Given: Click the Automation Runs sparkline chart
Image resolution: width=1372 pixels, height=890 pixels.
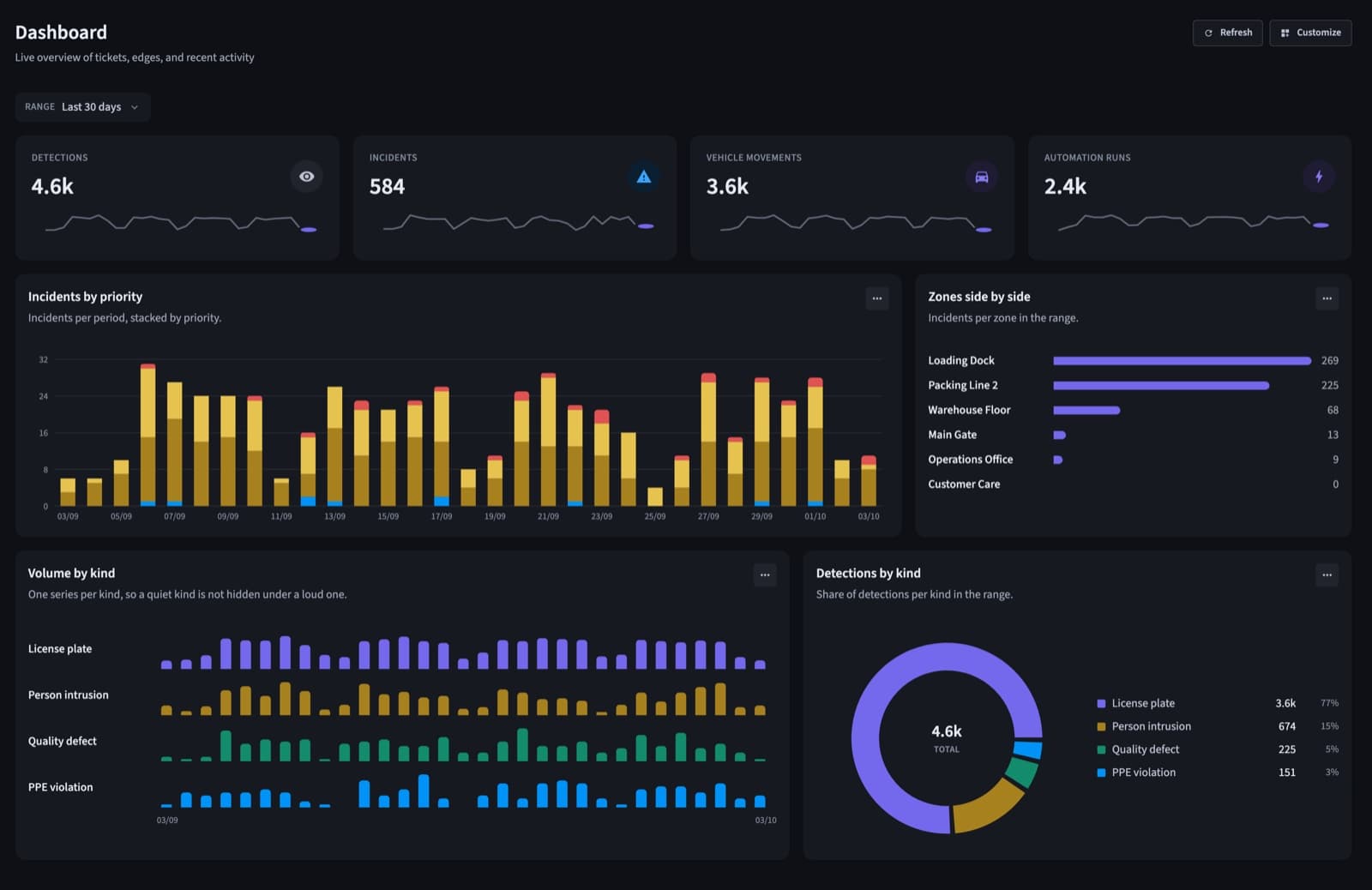Looking at the screenshot, I should click(1194, 222).
